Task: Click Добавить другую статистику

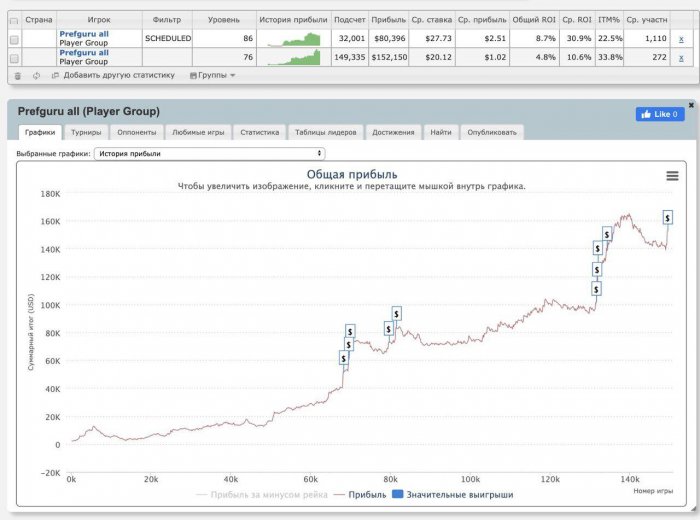Action: (119, 75)
